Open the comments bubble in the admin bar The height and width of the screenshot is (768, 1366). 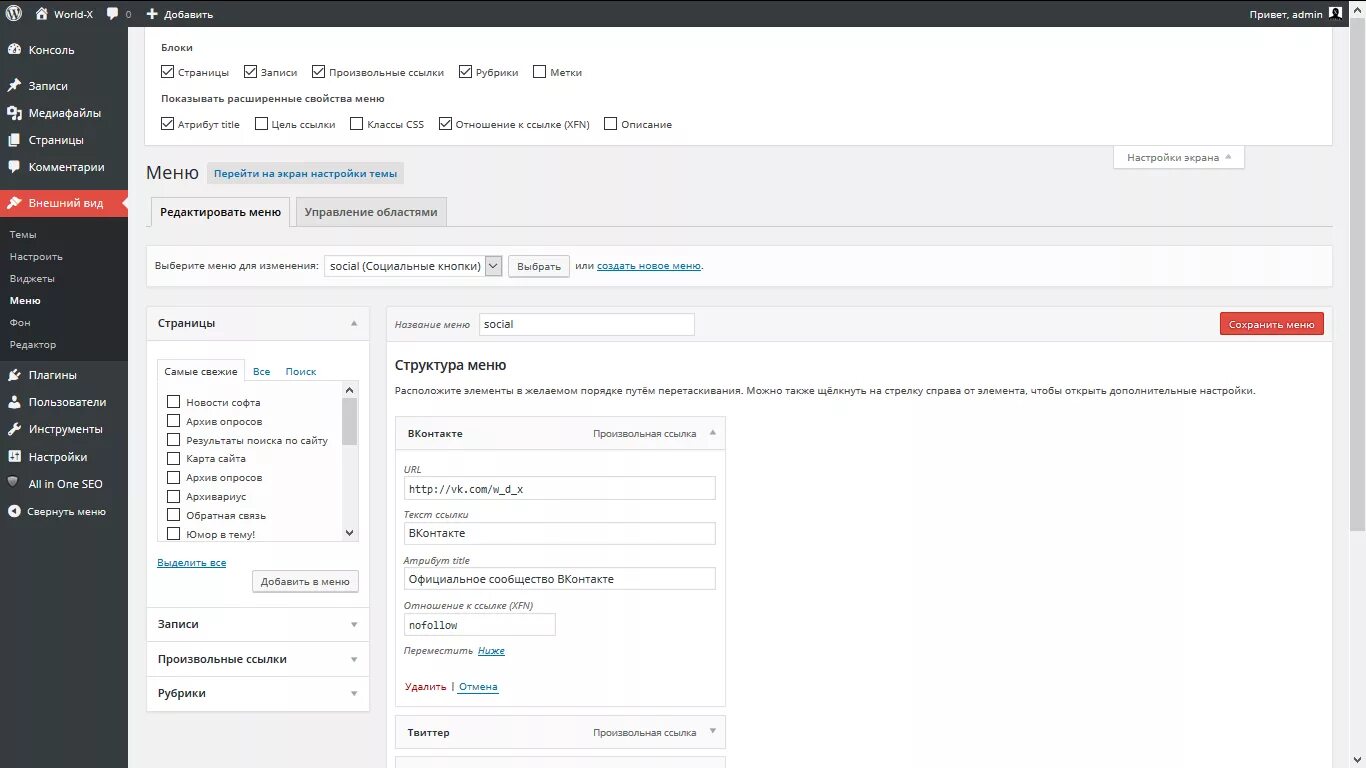[x=113, y=14]
